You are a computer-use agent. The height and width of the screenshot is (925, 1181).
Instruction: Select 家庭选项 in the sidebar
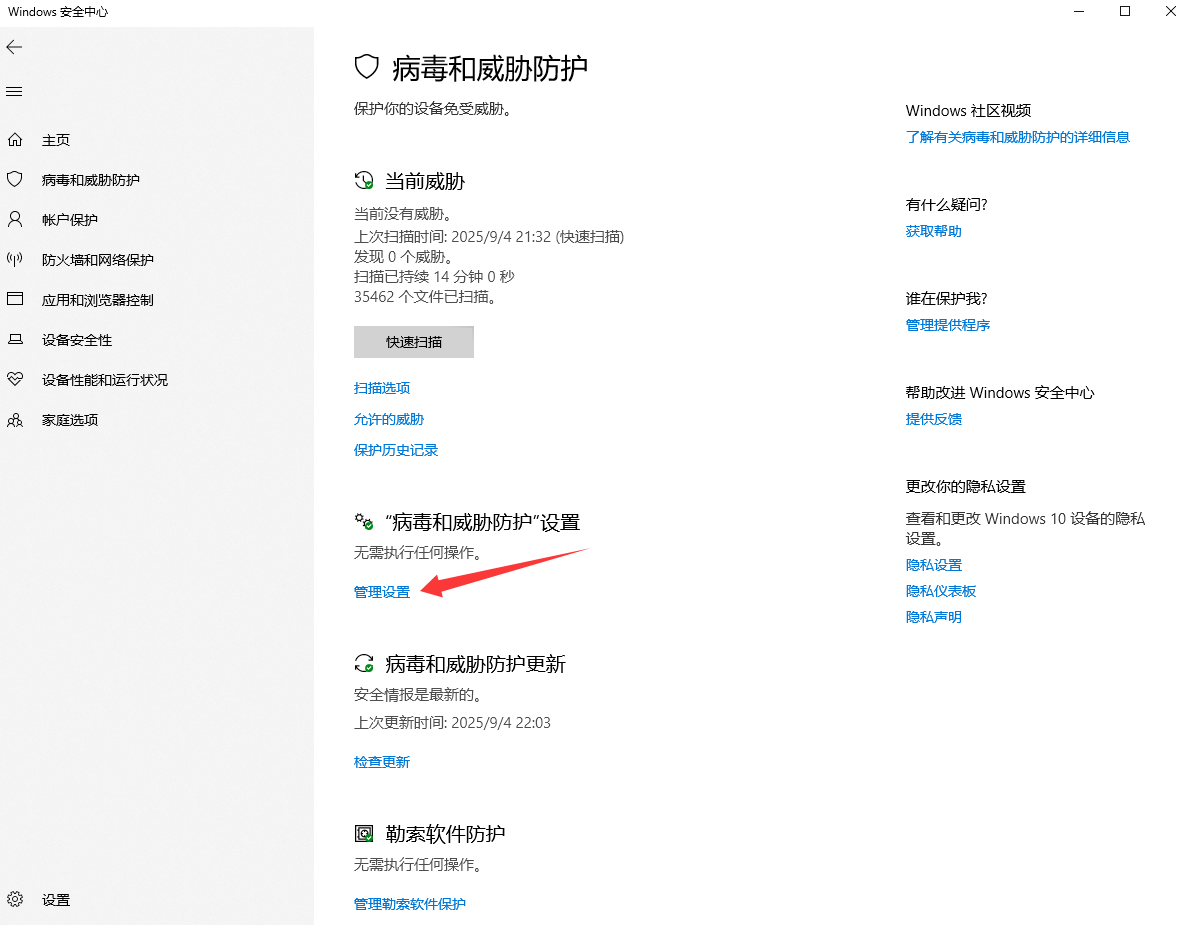click(70, 420)
